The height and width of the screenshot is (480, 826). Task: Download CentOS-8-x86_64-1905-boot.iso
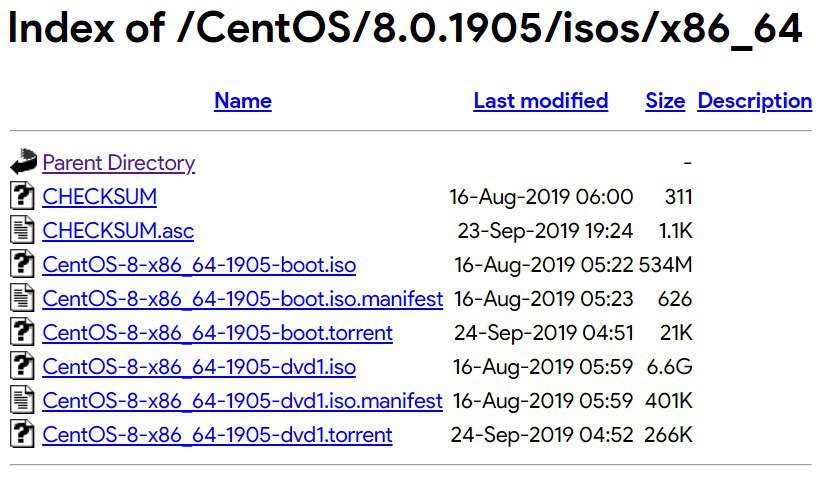pyautogui.click(x=199, y=265)
